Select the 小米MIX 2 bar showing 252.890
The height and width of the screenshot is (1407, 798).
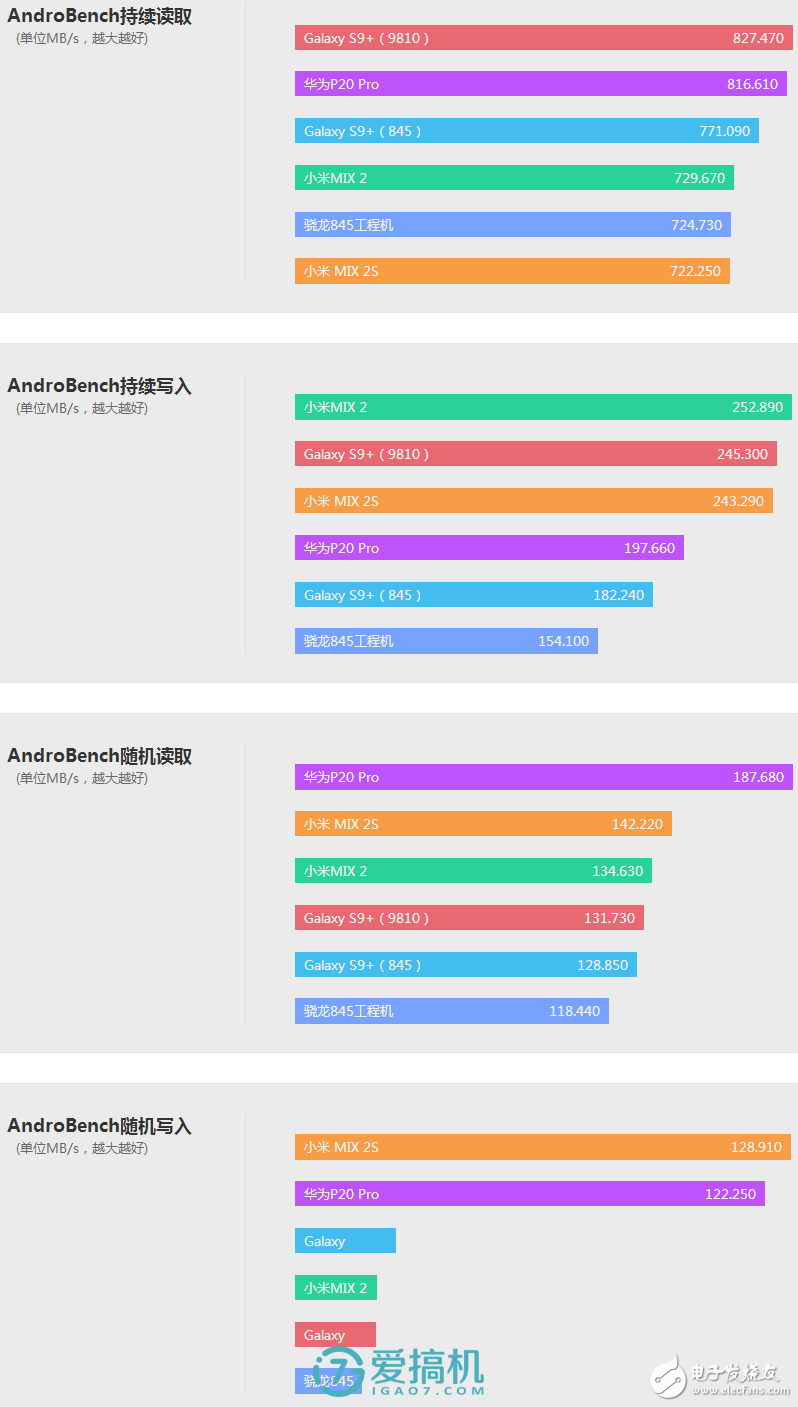[x=543, y=407]
